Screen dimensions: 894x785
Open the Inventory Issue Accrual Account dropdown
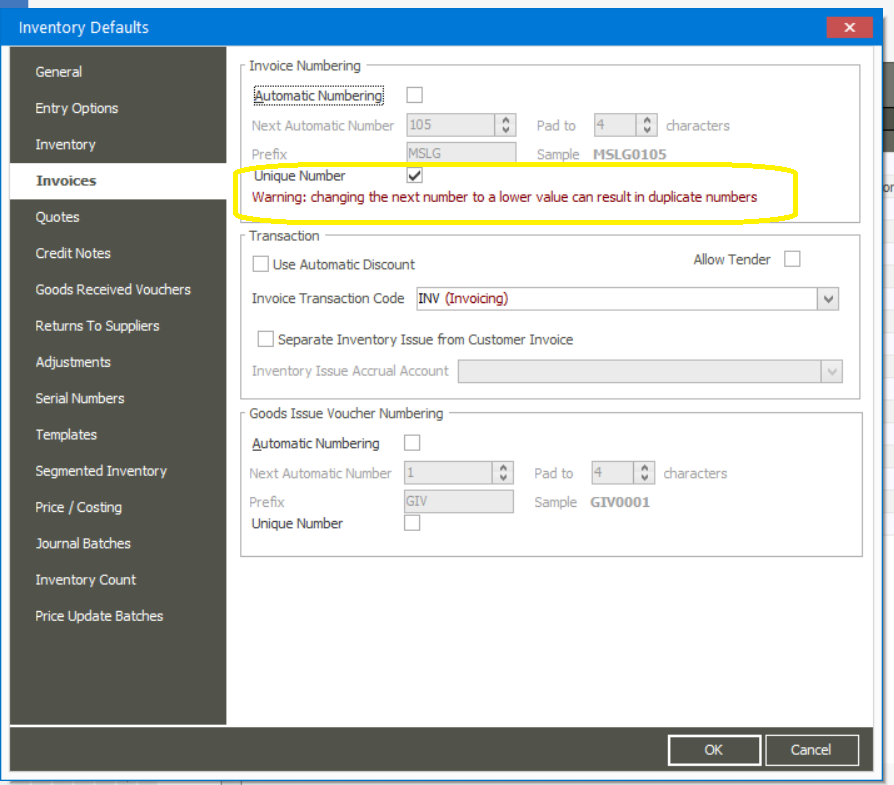point(833,371)
